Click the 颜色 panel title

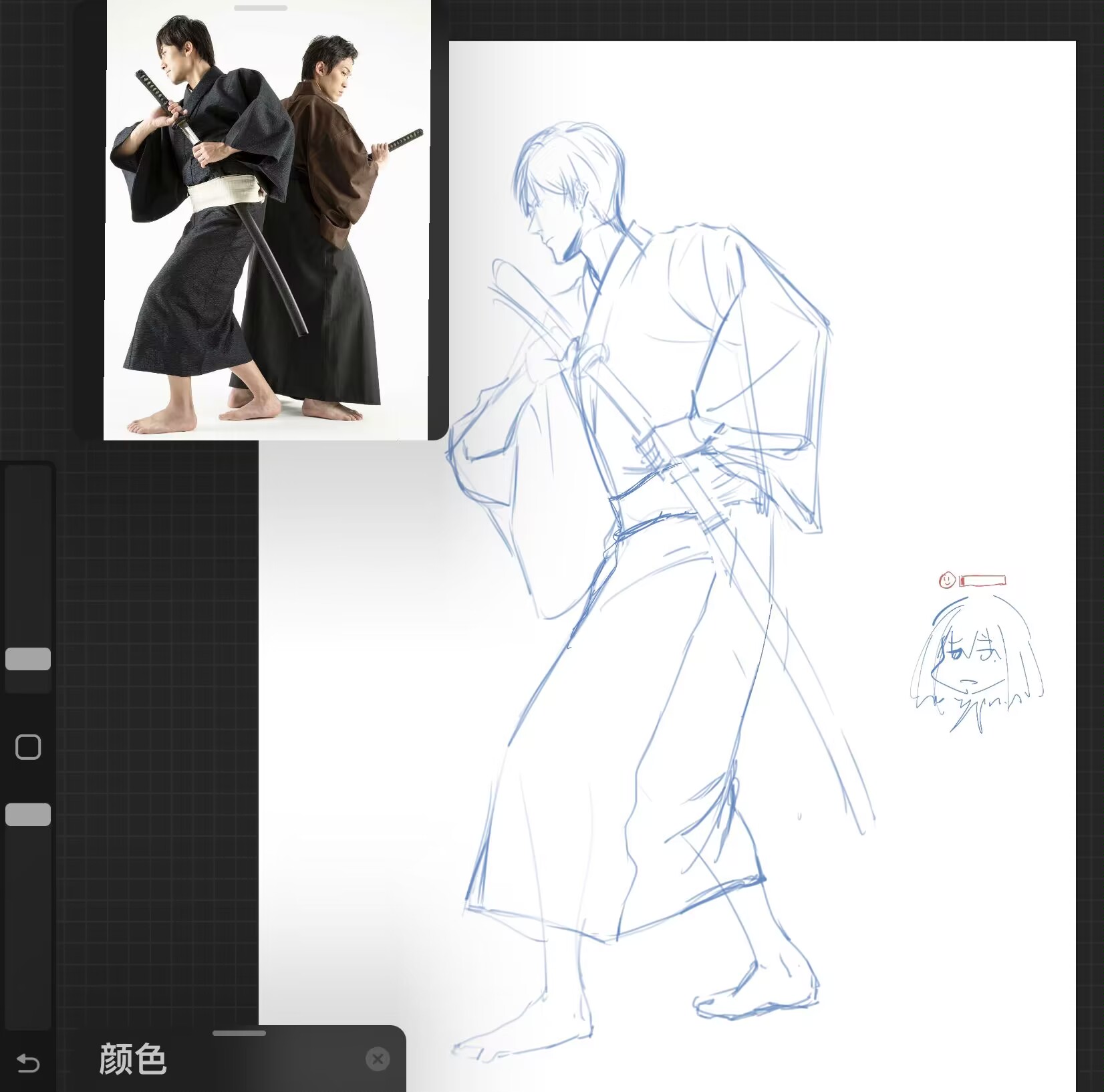point(132,1059)
